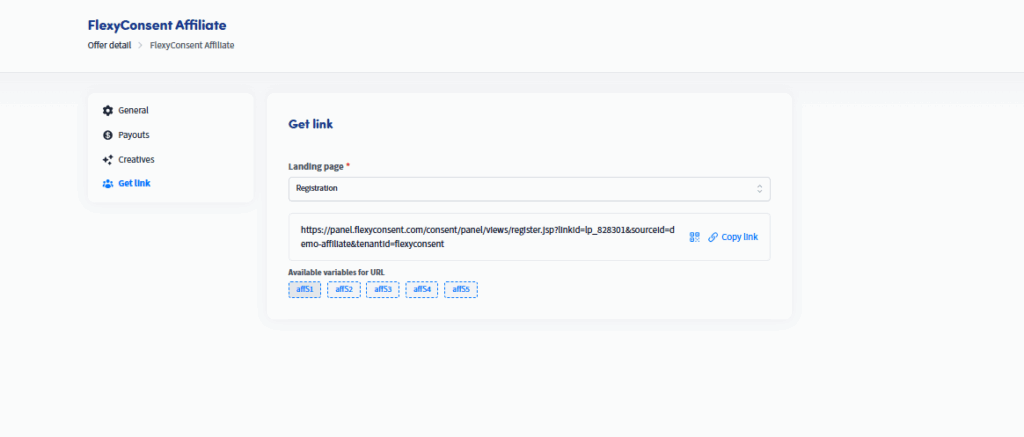Add the affS4 variable to URL
The width and height of the screenshot is (1024, 437).
click(422, 290)
